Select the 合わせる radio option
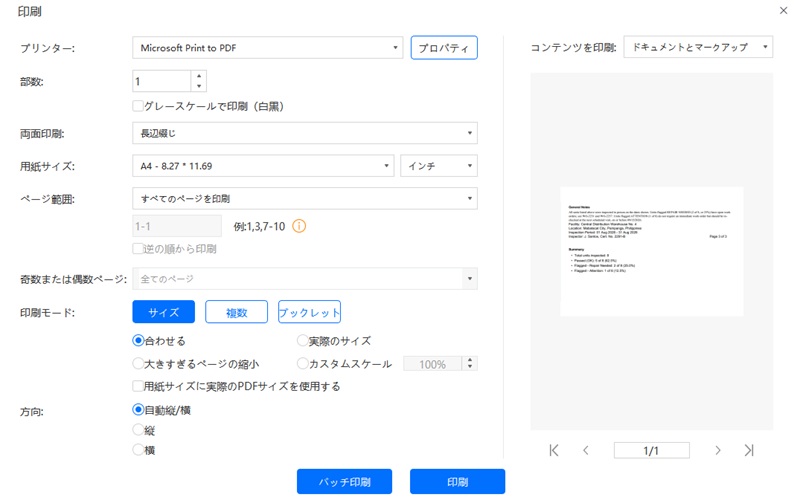The width and height of the screenshot is (800, 503). [x=138, y=340]
